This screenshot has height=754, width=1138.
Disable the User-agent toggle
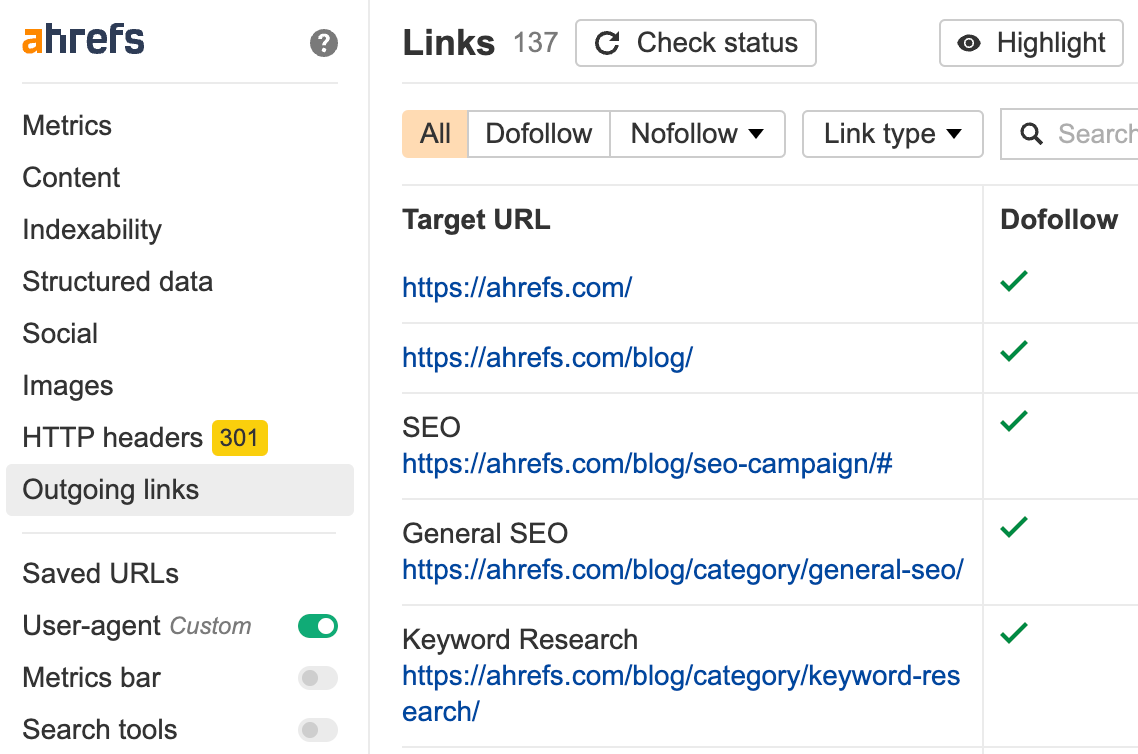(x=318, y=626)
